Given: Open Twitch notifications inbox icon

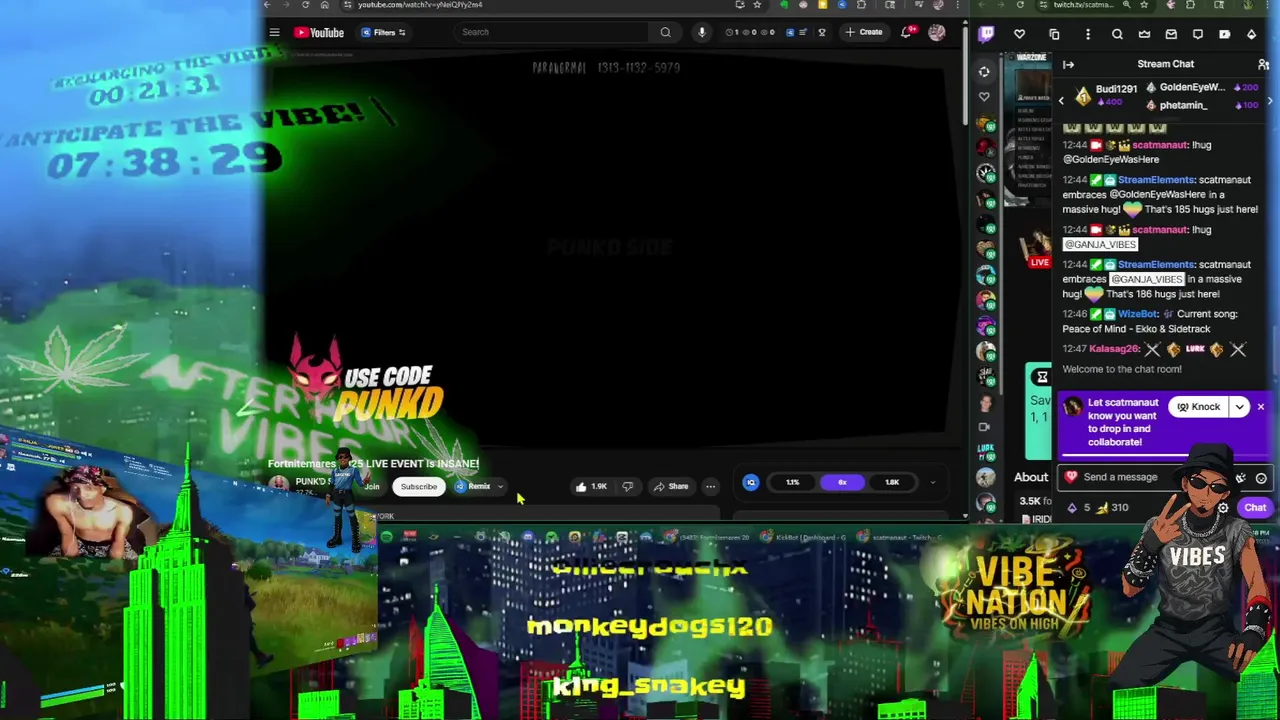Looking at the screenshot, I should [1171, 34].
